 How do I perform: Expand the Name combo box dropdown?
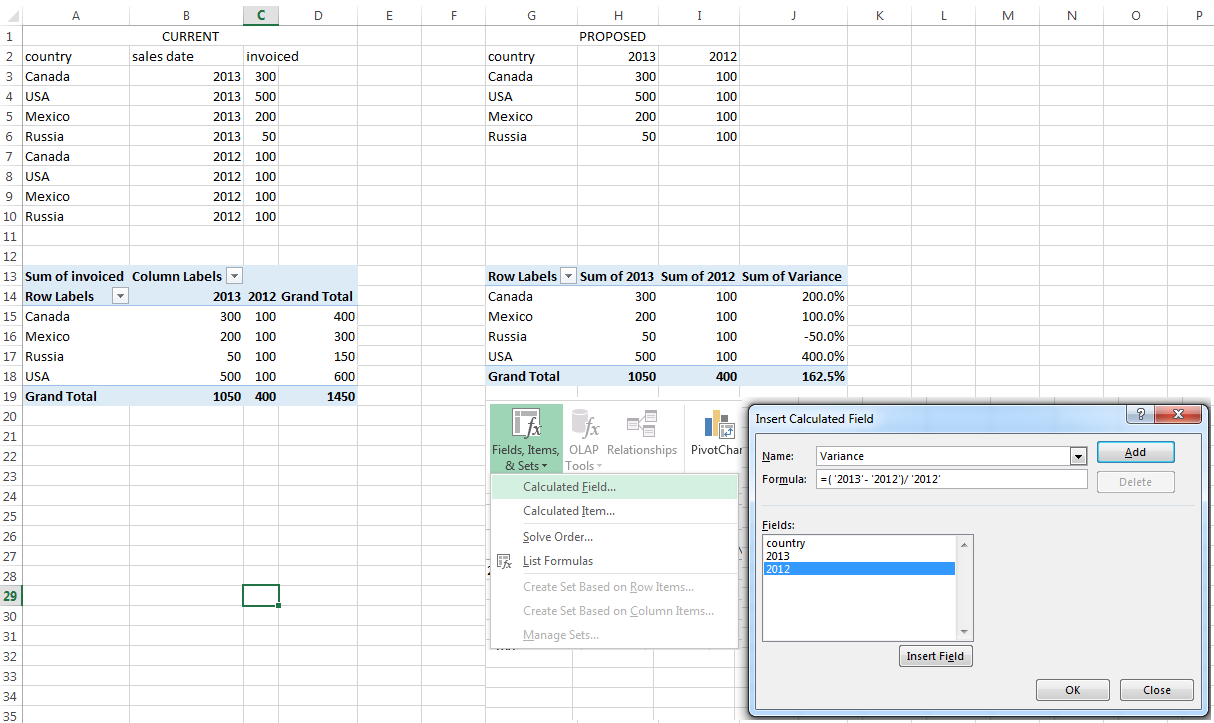tap(1078, 456)
